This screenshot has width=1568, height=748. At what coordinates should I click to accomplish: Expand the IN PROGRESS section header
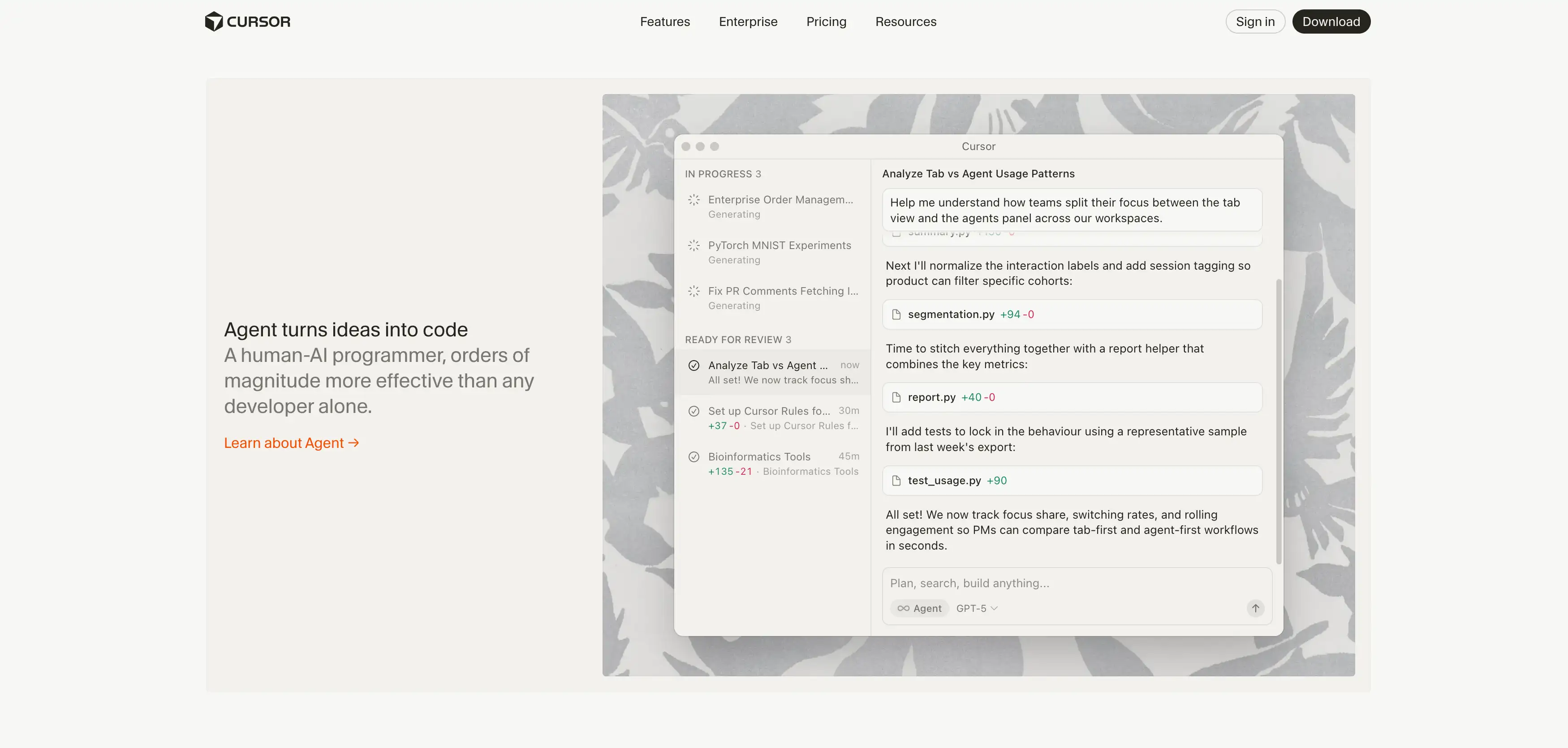point(724,173)
